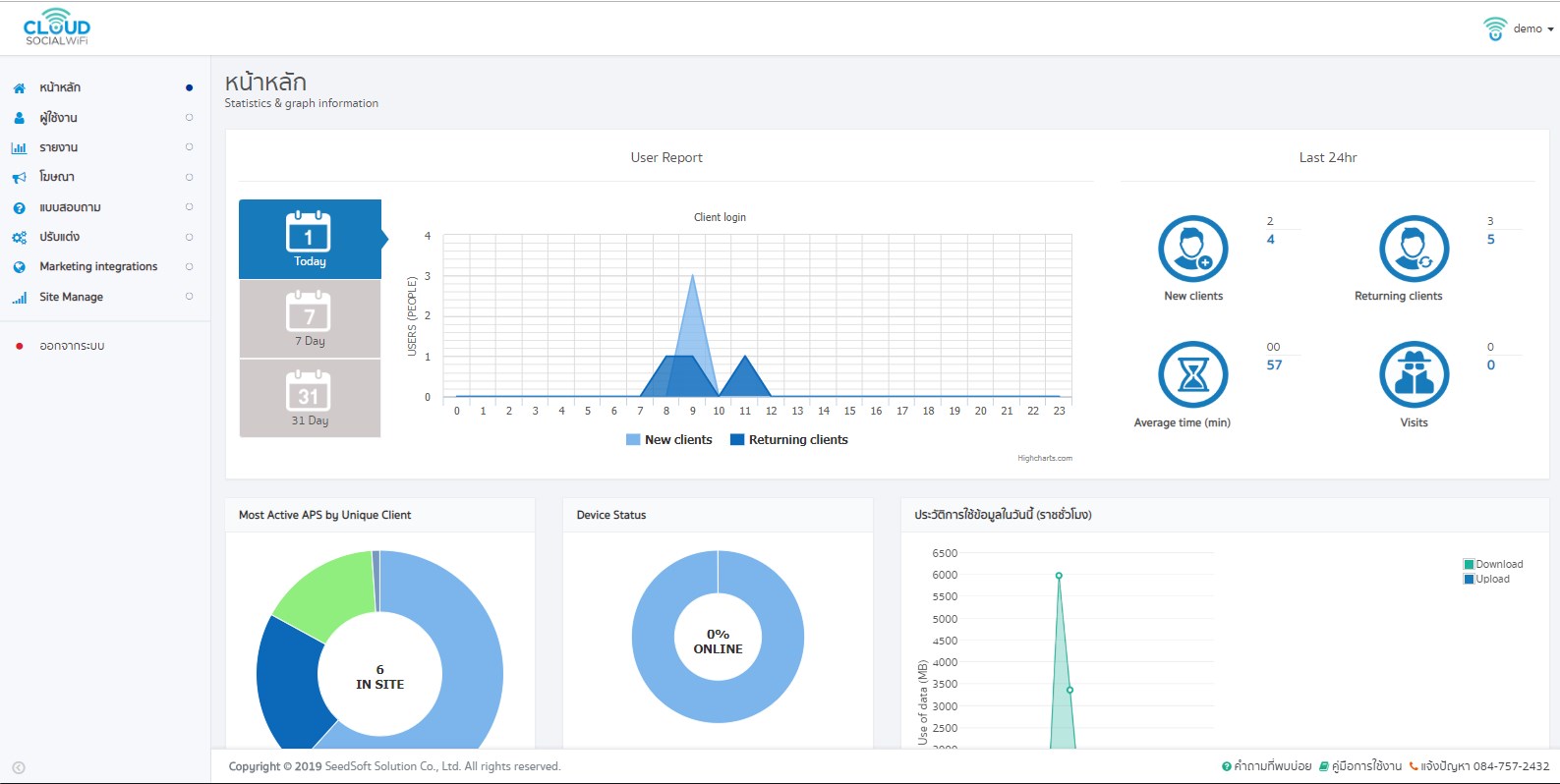The height and width of the screenshot is (784, 1560).
Task: Switch to the 7 Day report tab
Action: (x=310, y=319)
